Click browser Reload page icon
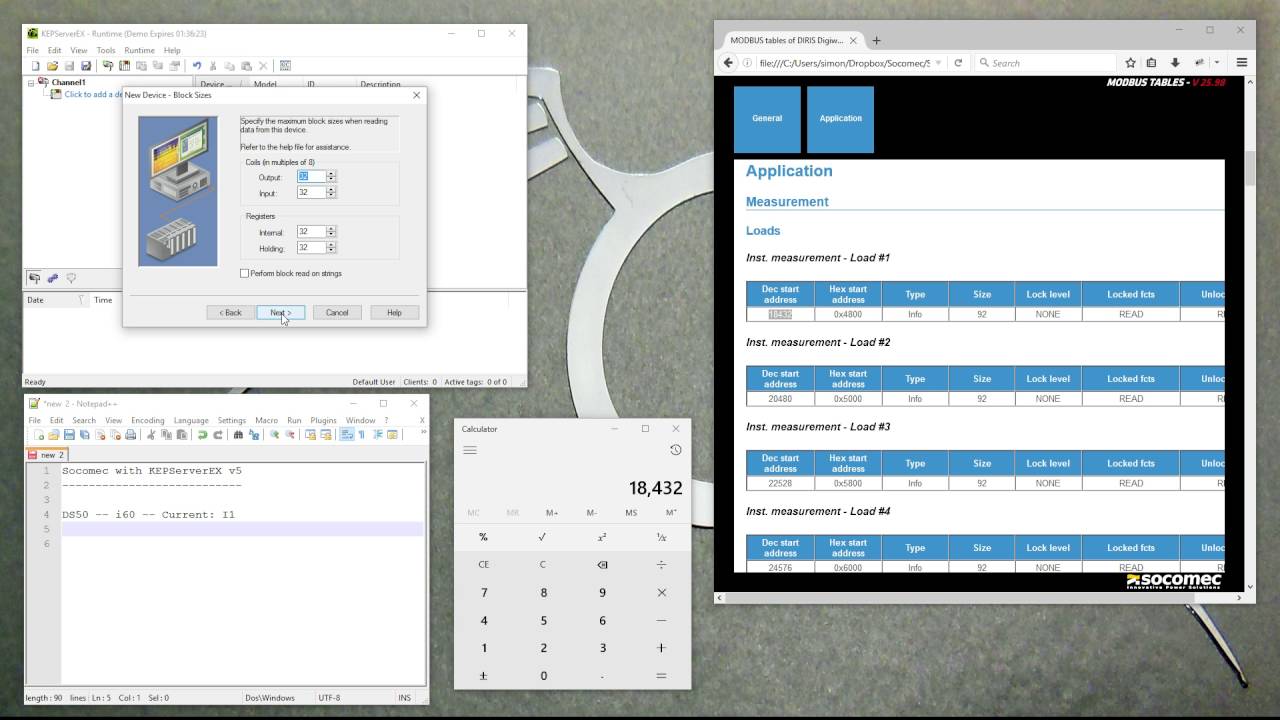This screenshot has width=1280, height=720. point(958,63)
